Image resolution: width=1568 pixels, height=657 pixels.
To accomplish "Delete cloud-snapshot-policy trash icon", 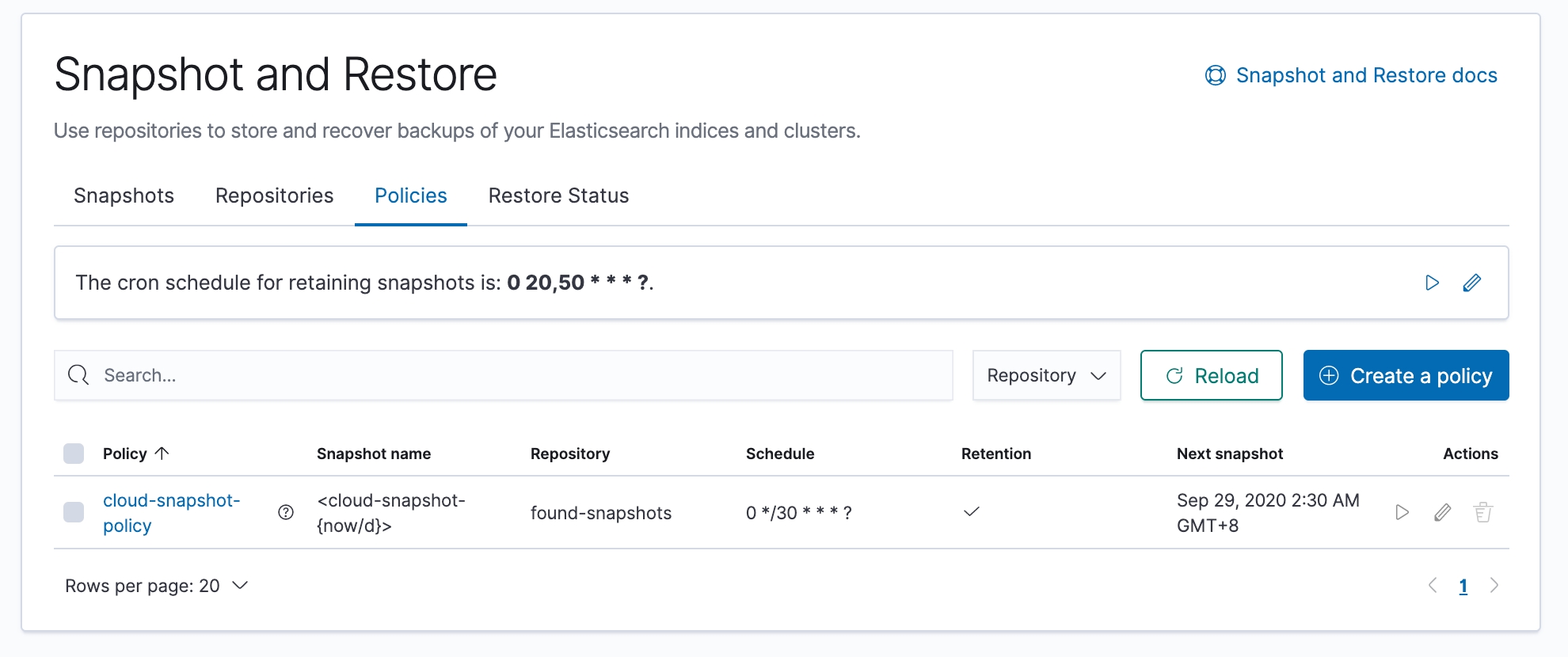I will click(1482, 512).
